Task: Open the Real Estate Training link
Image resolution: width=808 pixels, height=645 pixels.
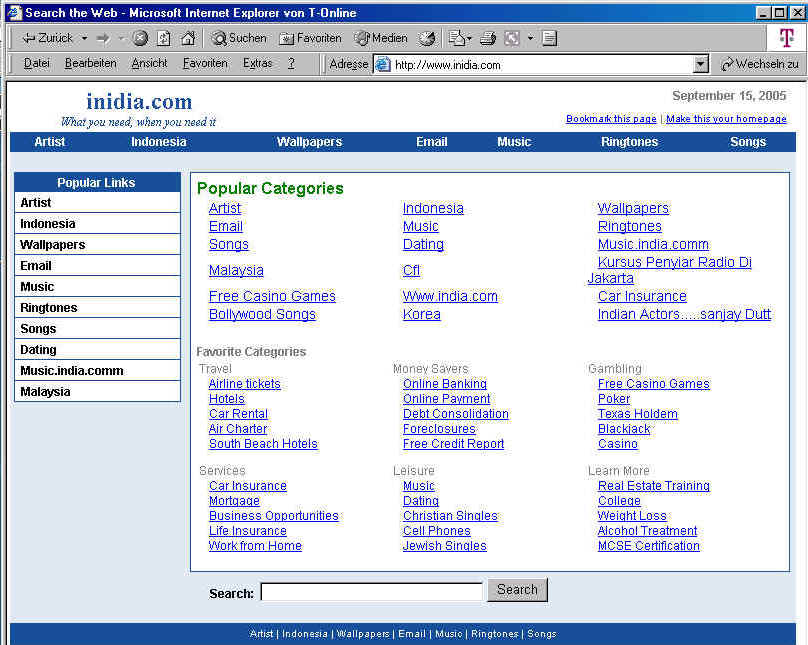Action: (654, 486)
